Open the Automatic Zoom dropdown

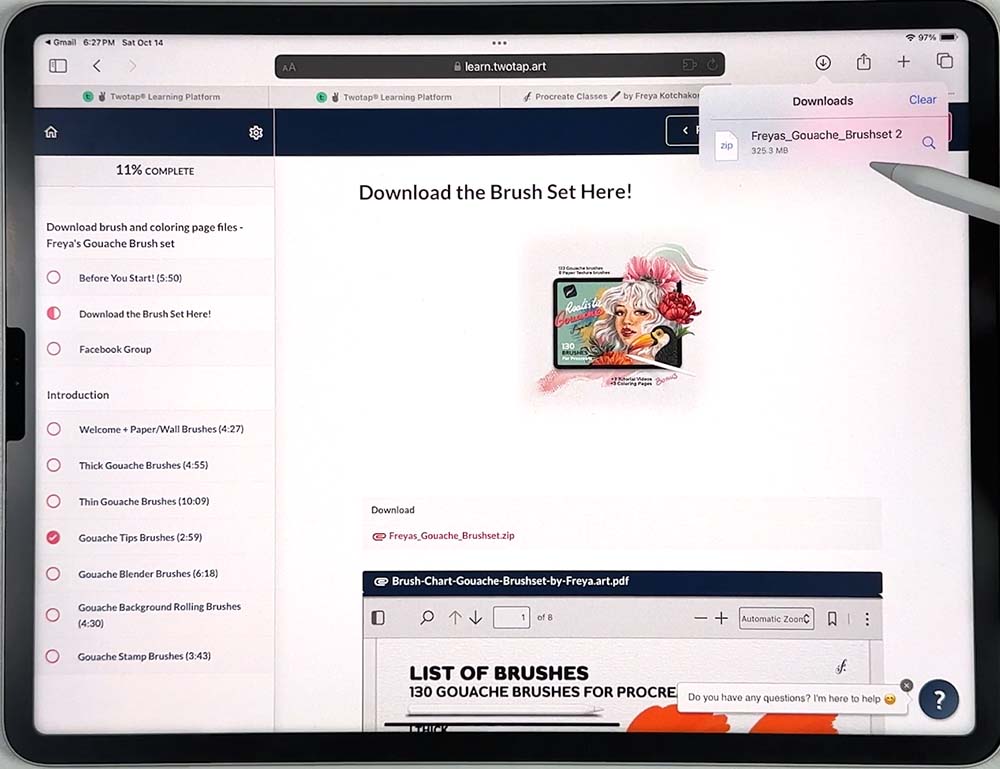pyautogui.click(x=776, y=619)
